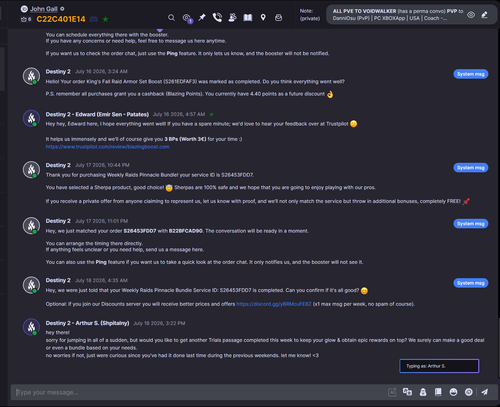Click the green star after Edward's 4:57 AM timestamp
500x407 pixels.
pyautogui.click(x=211, y=114)
